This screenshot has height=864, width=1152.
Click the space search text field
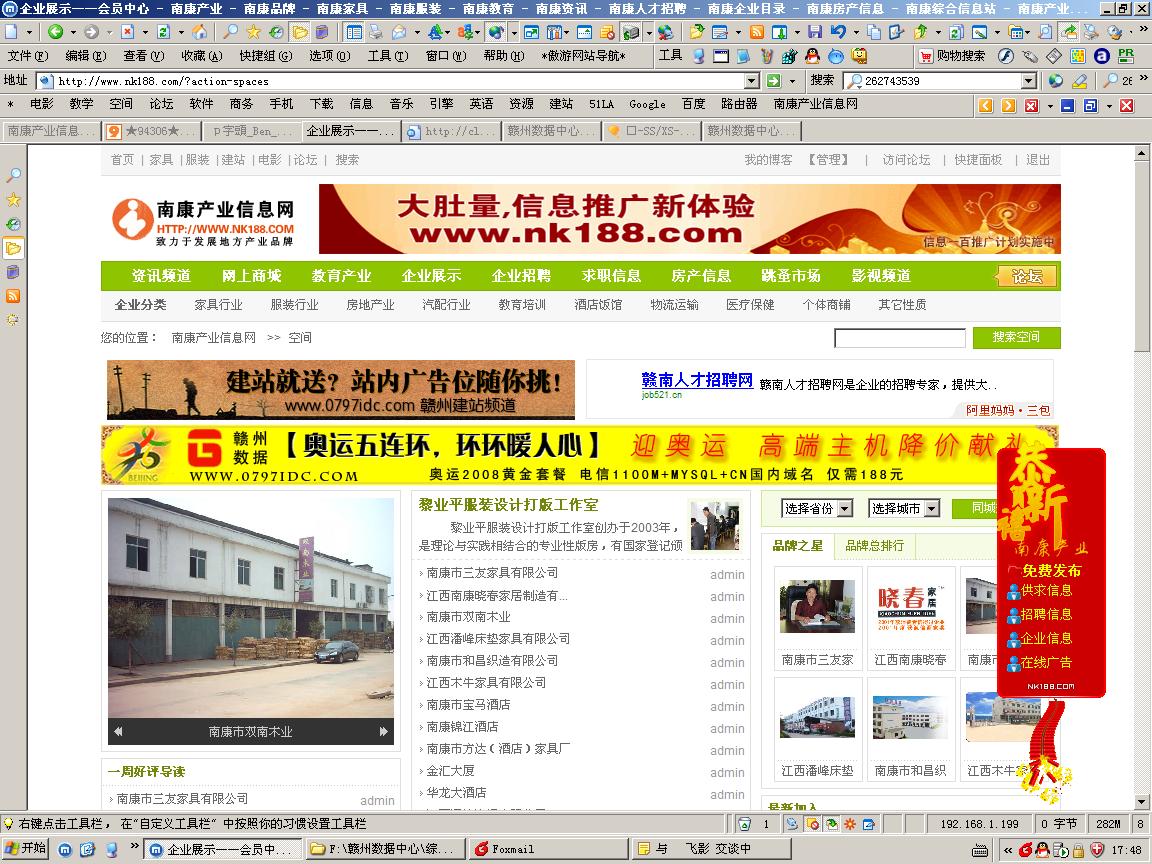(899, 338)
